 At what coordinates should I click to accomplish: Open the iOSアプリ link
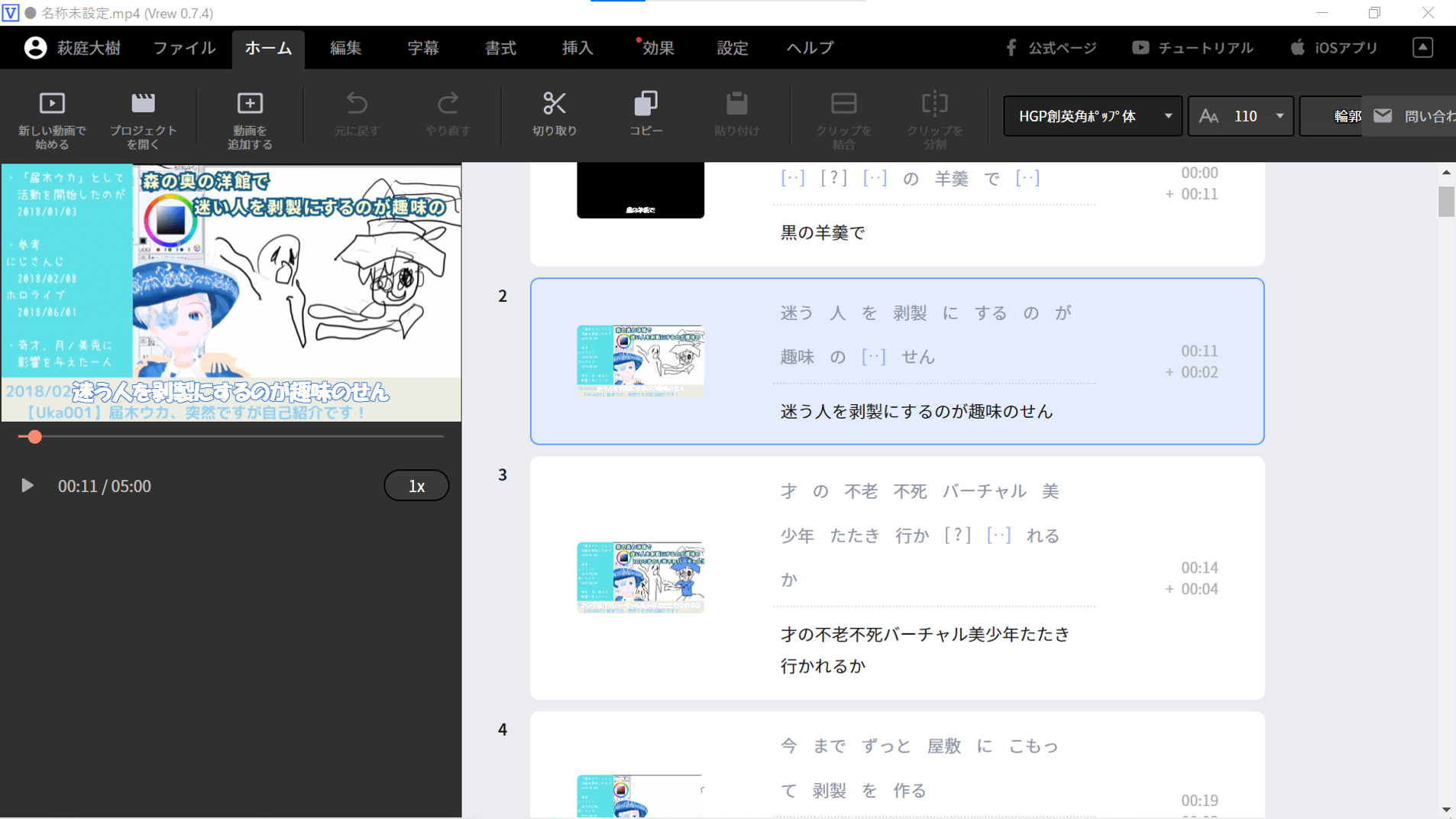point(1335,47)
